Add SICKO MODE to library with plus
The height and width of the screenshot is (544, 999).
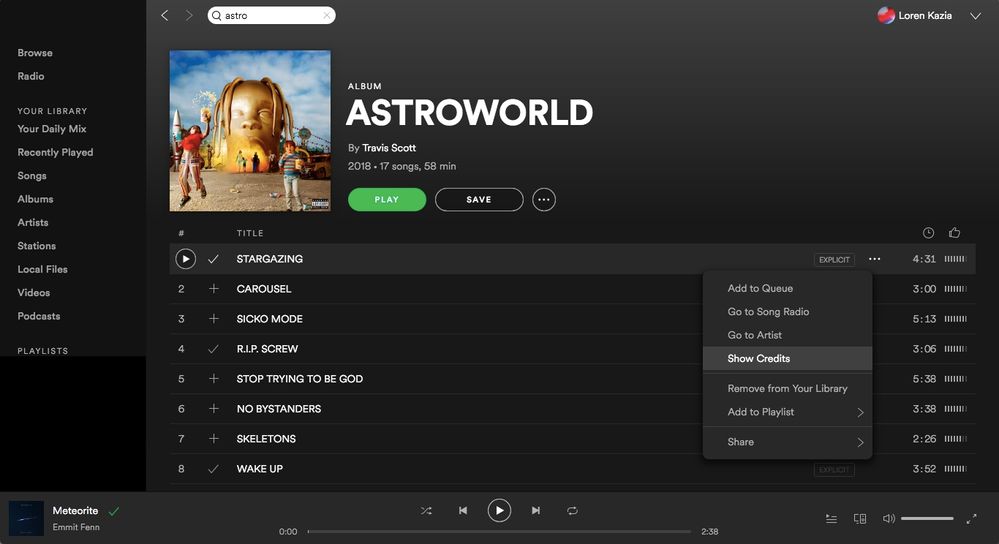(213, 319)
